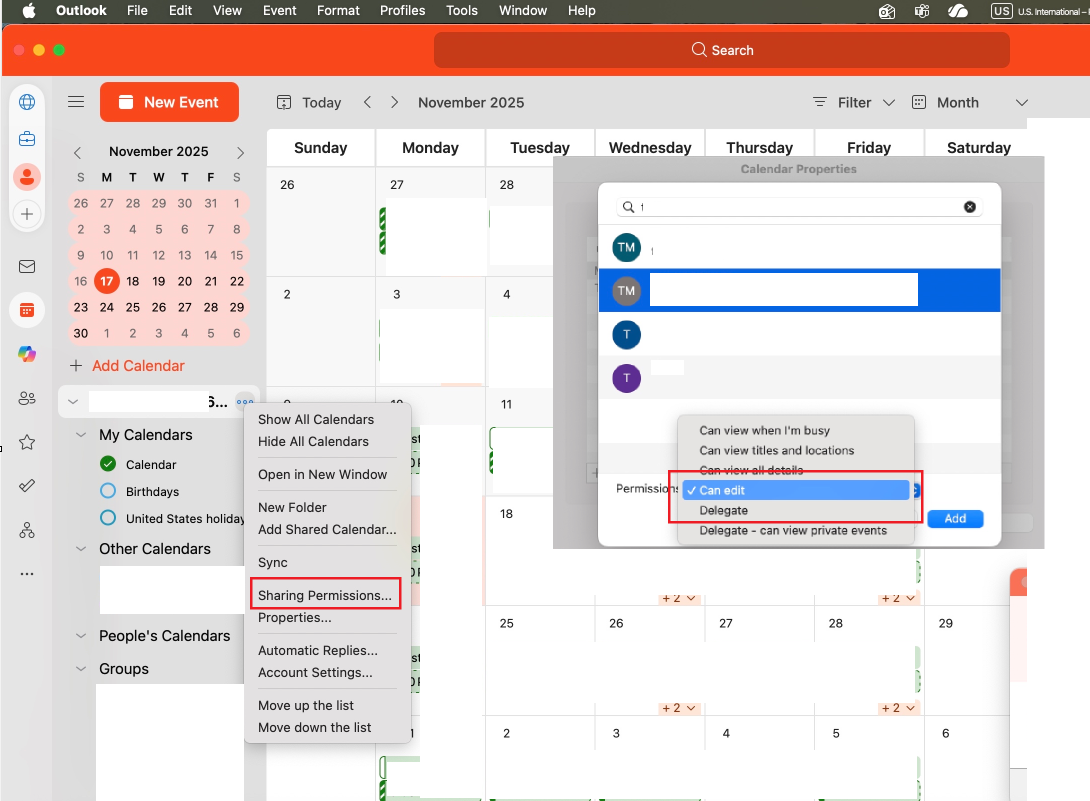Clear the people search field with the X icon
The width and height of the screenshot is (1090, 801).
(970, 207)
